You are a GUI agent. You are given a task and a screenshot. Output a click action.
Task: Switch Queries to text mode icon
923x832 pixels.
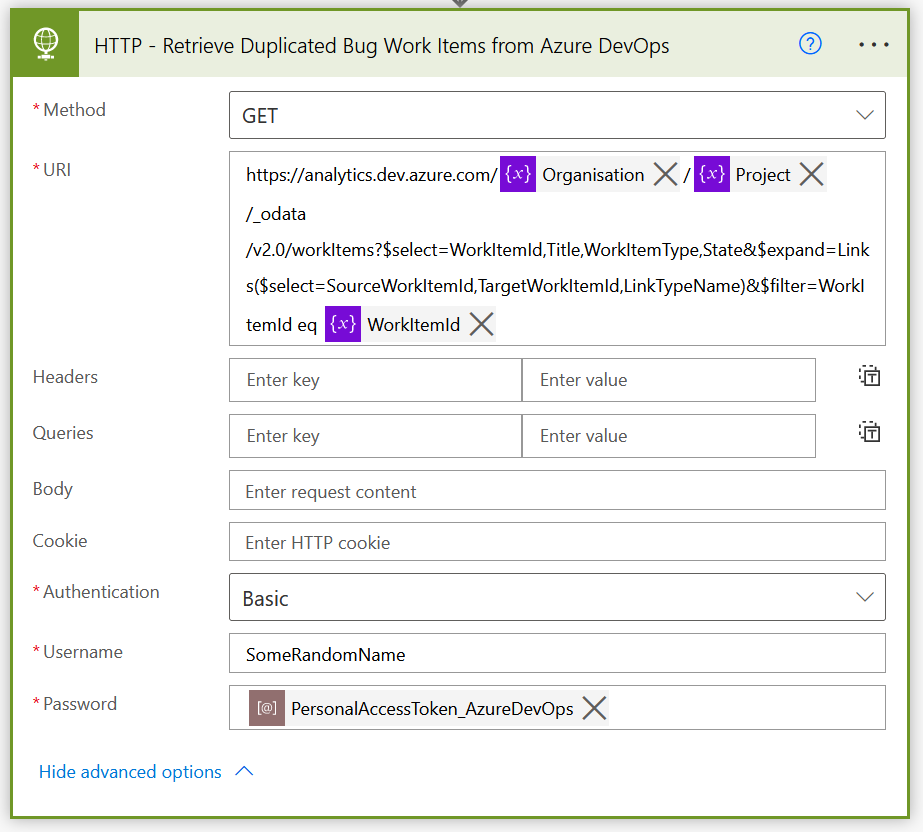869,432
